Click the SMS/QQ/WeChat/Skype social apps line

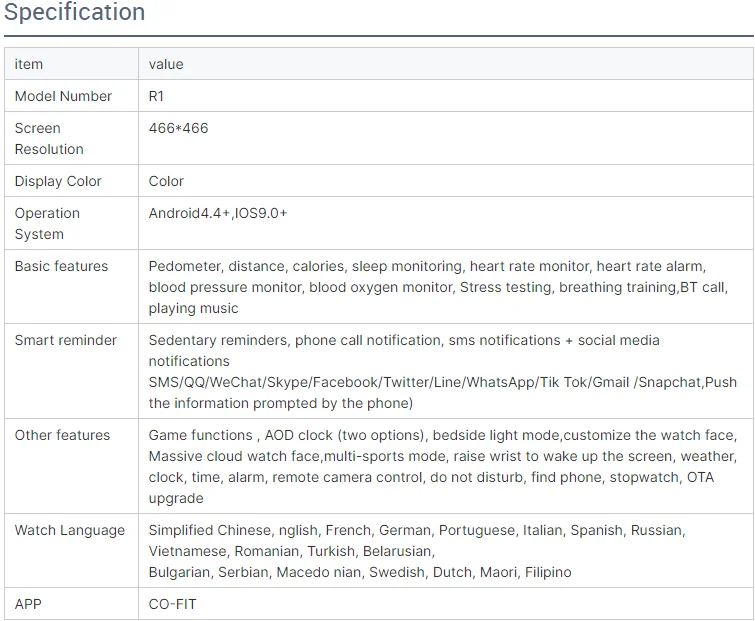[442, 382]
